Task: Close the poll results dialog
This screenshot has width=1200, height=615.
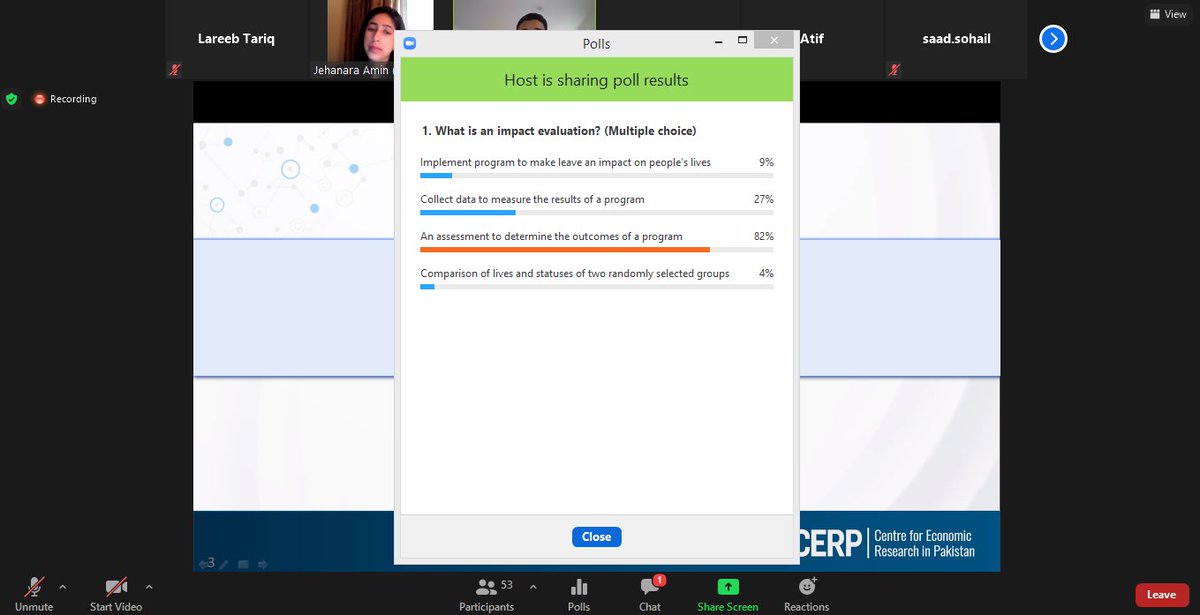Action: pos(597,537)
